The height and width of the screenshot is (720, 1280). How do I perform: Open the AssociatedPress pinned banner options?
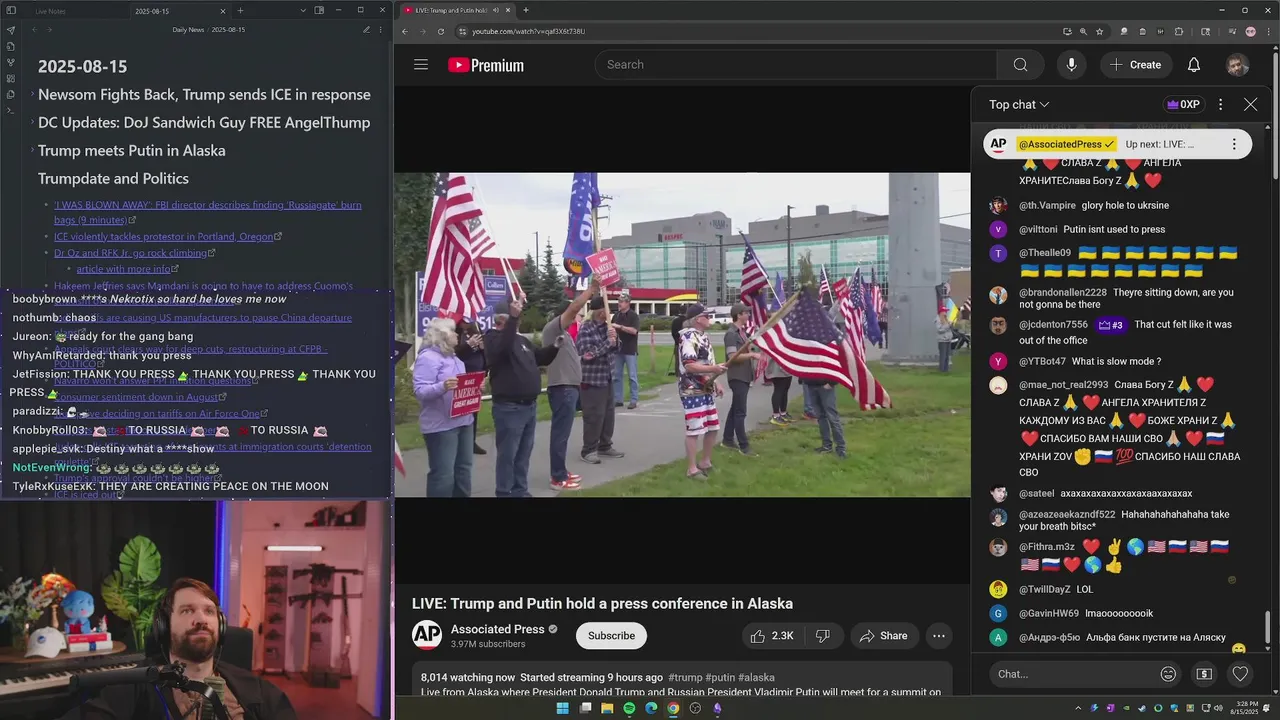click(1234, 144)
